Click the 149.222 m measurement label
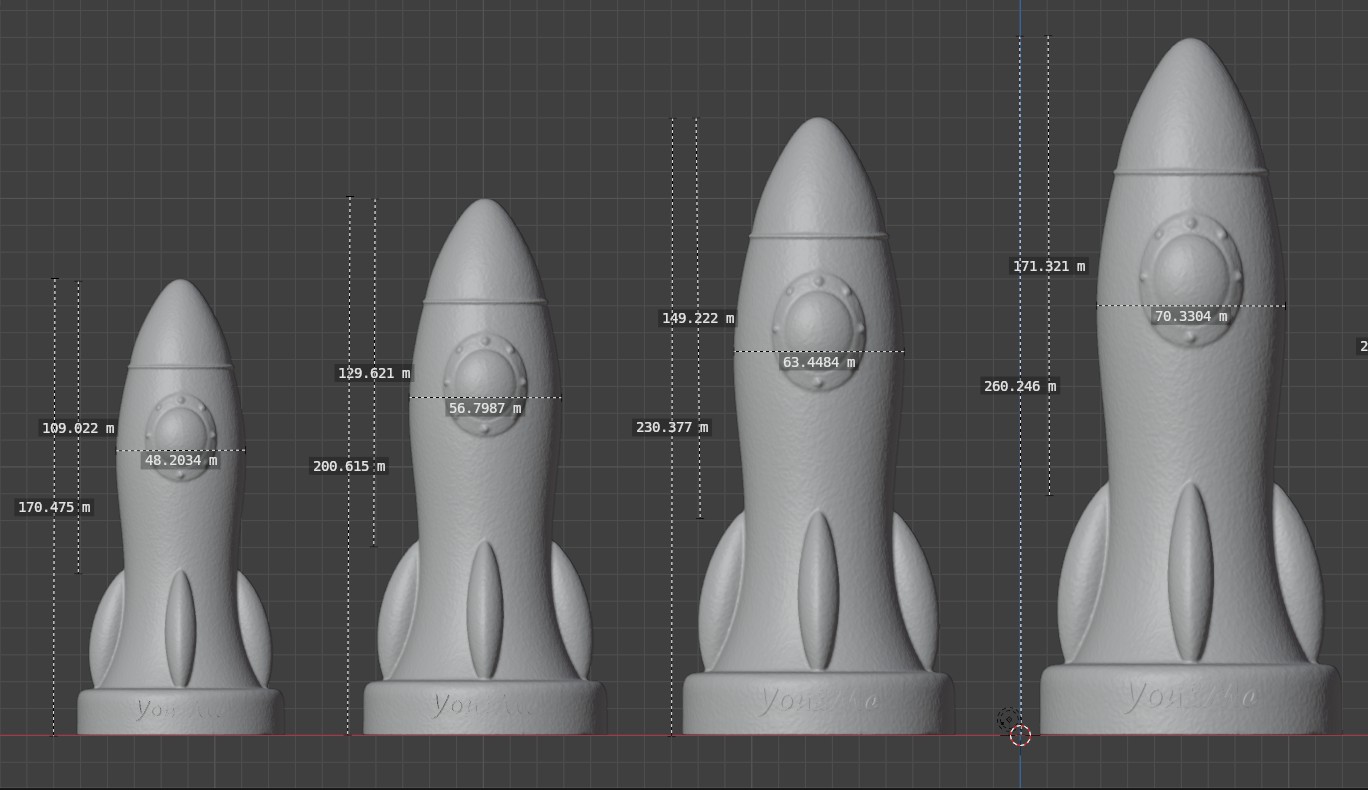1368x790 pixels. point(698,318)
